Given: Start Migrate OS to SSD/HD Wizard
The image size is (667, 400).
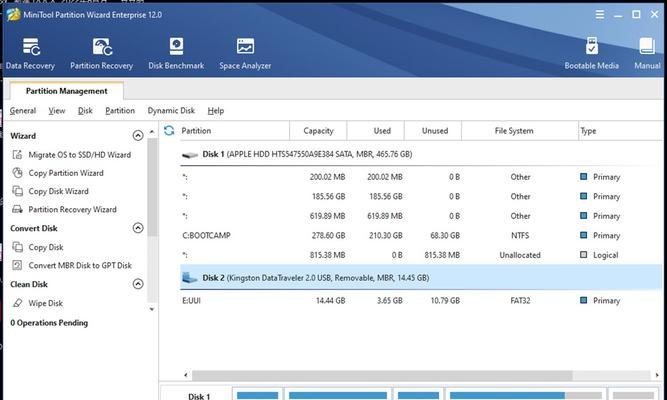Looking at the screenshot, I should click(x=80, y=155).
